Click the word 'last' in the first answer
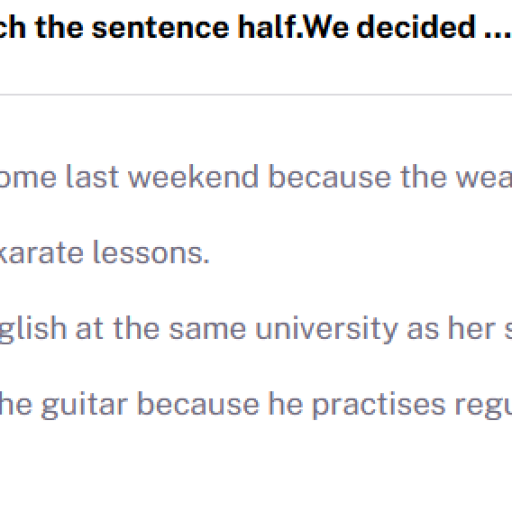 tap(92, 177)
